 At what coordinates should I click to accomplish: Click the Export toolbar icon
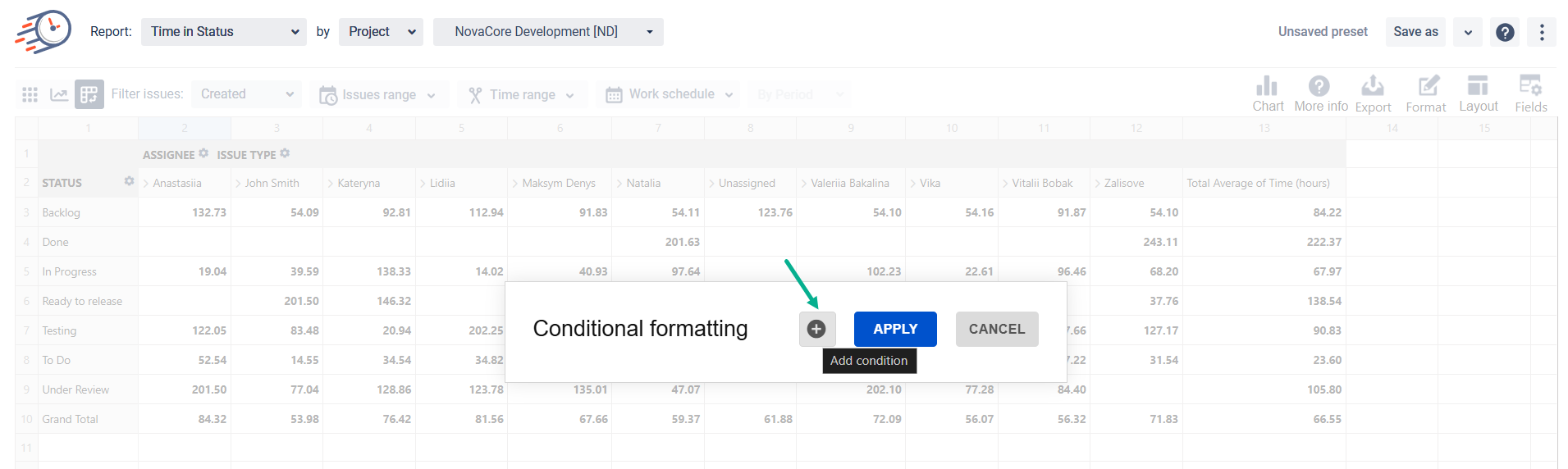coord(1373,93)
